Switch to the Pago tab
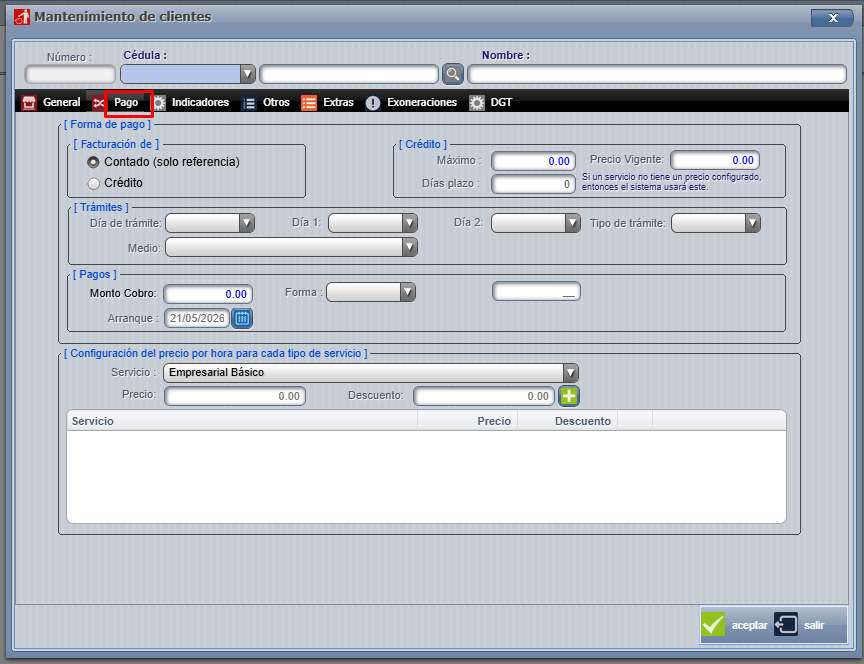 point(126,102)
